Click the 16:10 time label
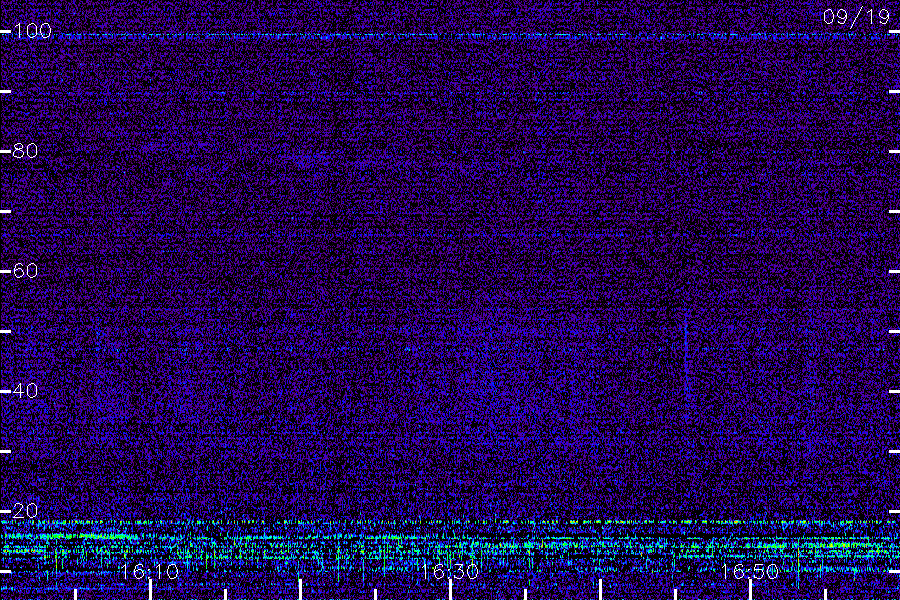Image resolution: width=900 pixels, height=600 pixels. [x=150, y=571]
